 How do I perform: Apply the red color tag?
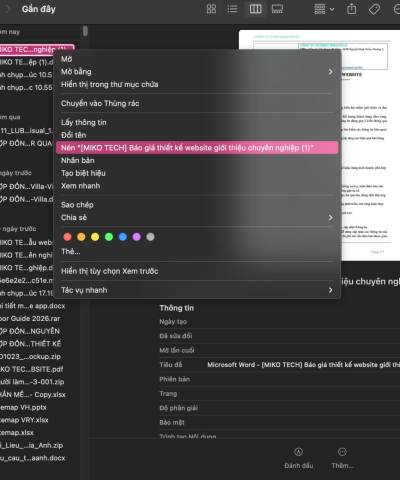pyautogui.click(x=67, y=237)
